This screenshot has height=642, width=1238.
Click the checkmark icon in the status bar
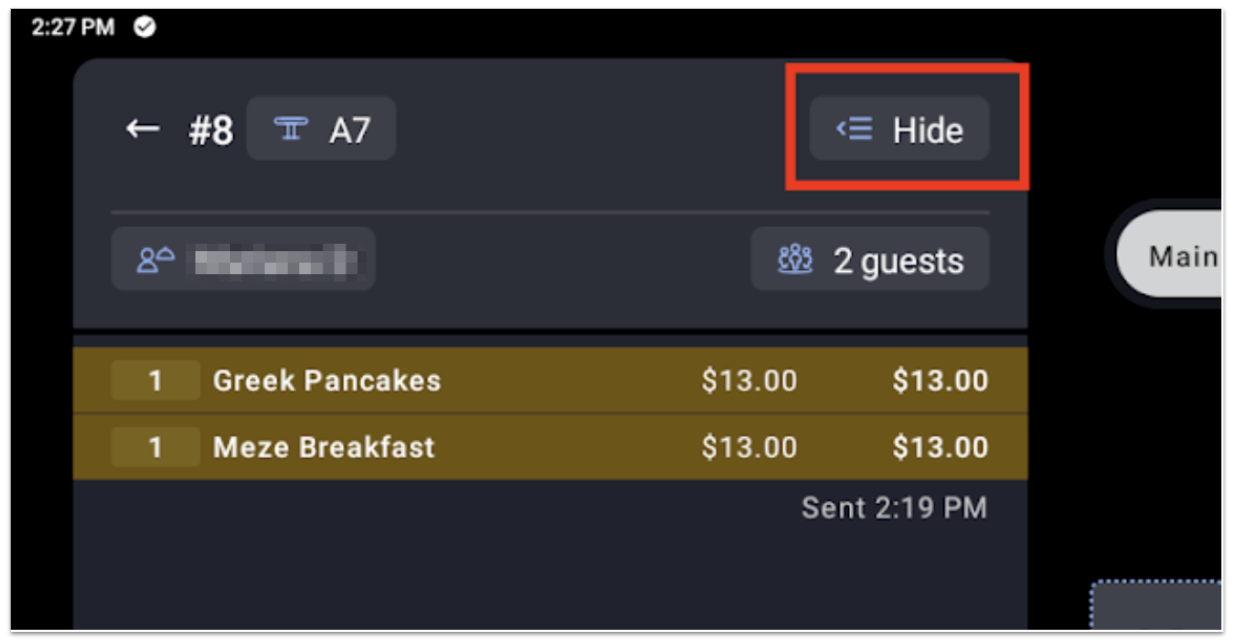[x=144, y=27]
